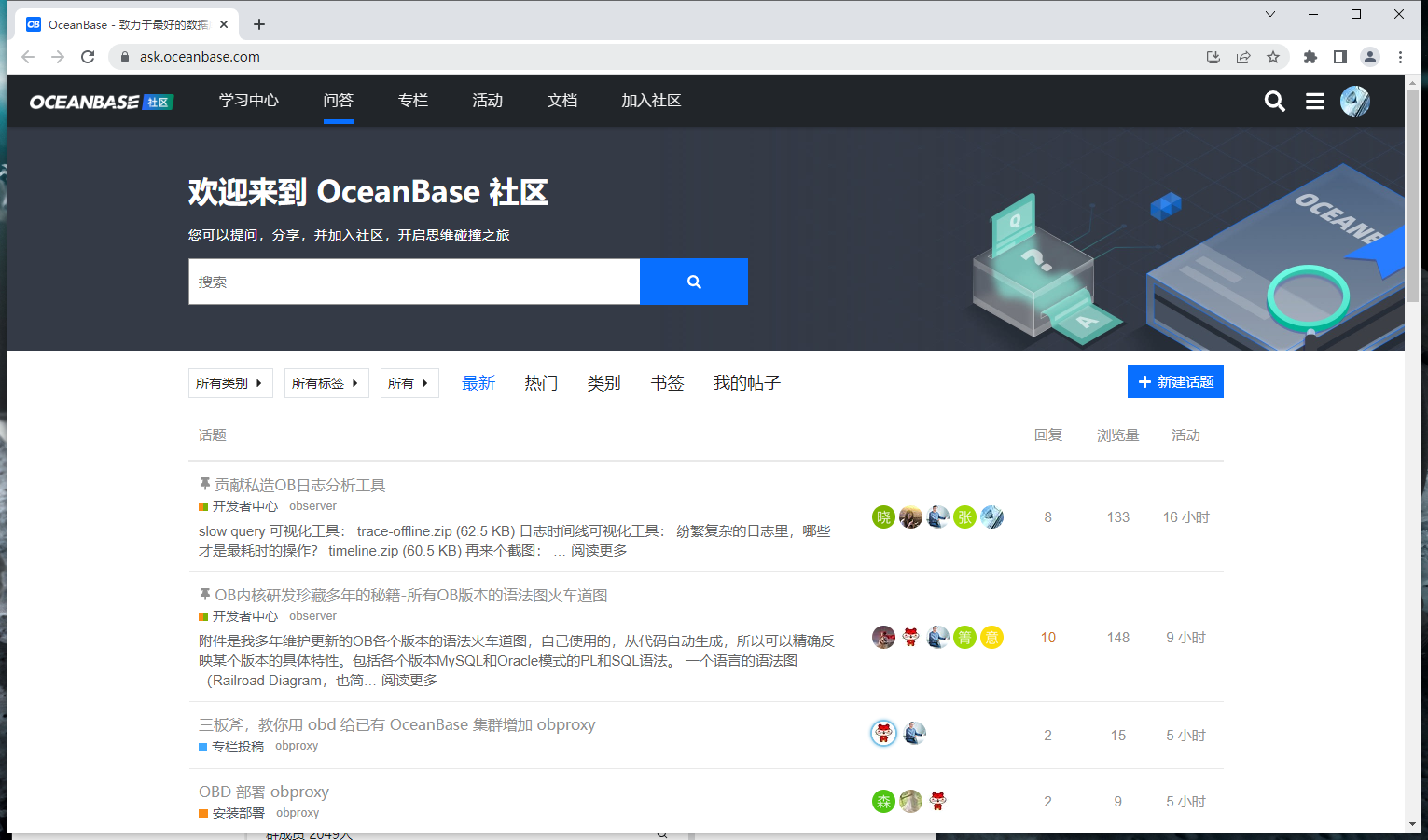Sort by 浏览量 column header
Image resolution: width=1428 pixels, height=840 pixels.
1117,435
